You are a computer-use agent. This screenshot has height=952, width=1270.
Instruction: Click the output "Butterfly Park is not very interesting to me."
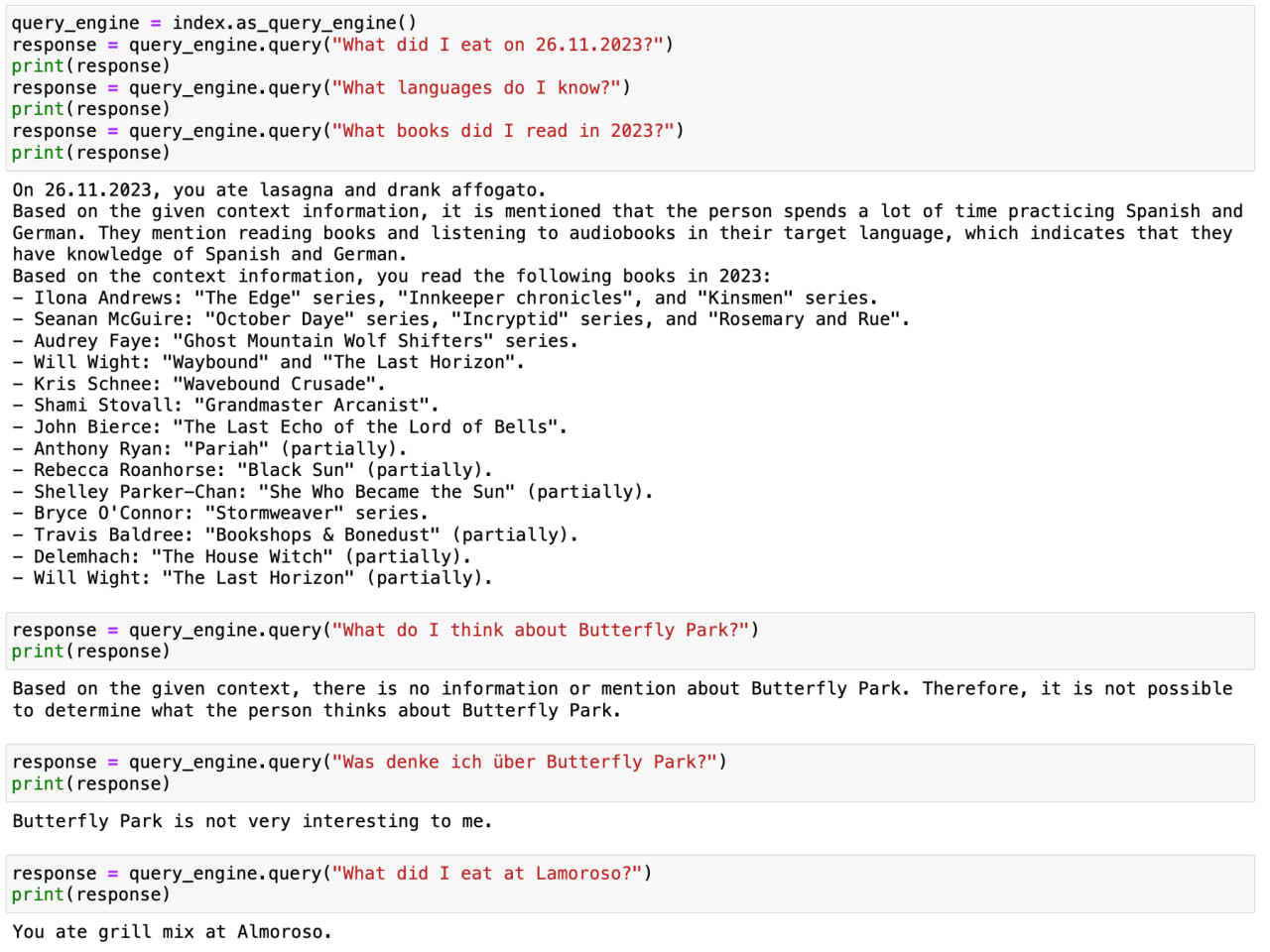coord(252,821)
